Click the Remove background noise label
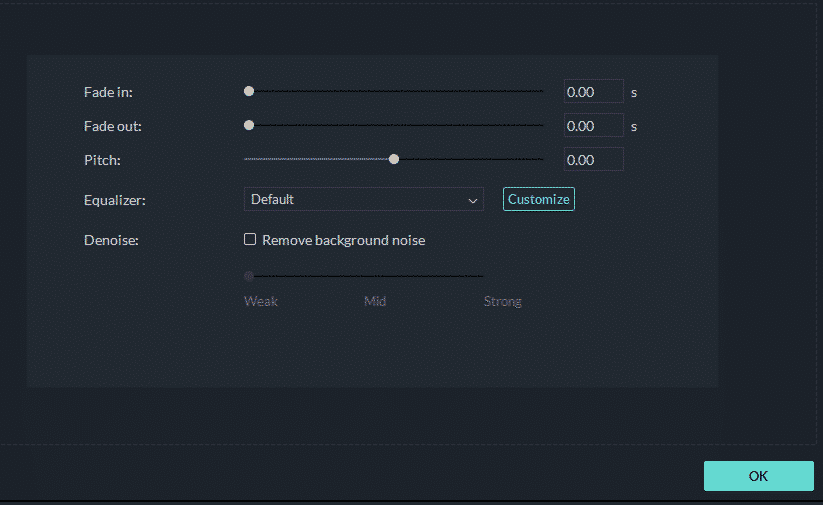This screenshot has width=823, height=505. (x=343, y=240)
